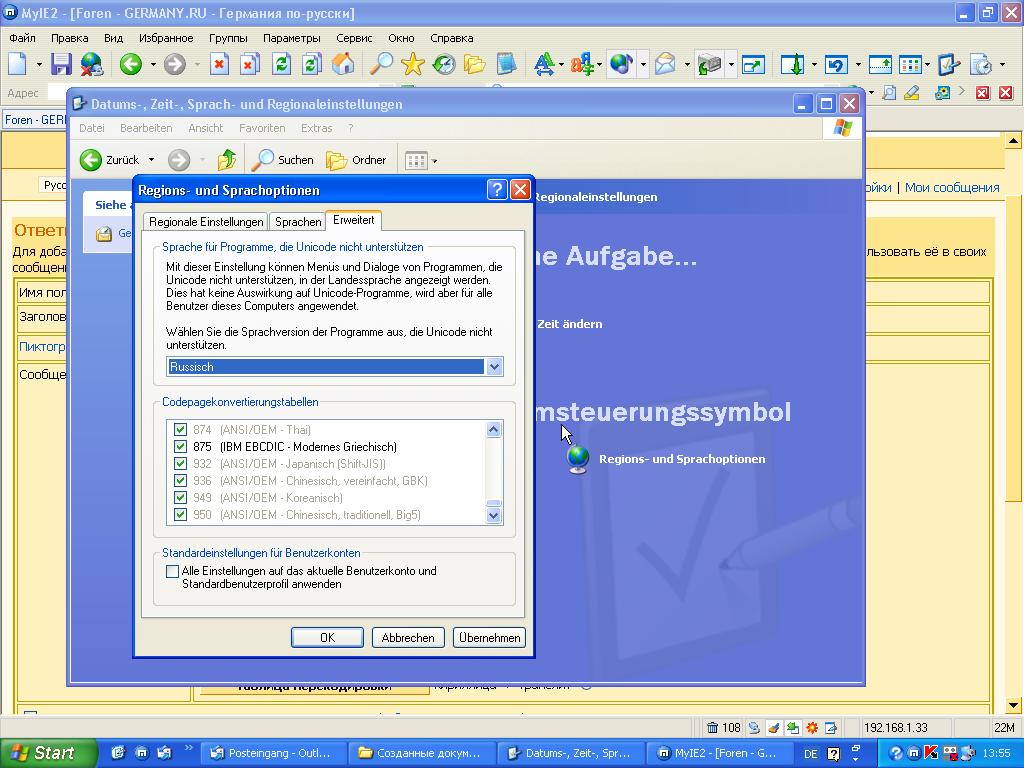Open Regions- und Sprachoptionen link in control panel
The width and height of the screenshot is (1024, 768).
(682, 459)
